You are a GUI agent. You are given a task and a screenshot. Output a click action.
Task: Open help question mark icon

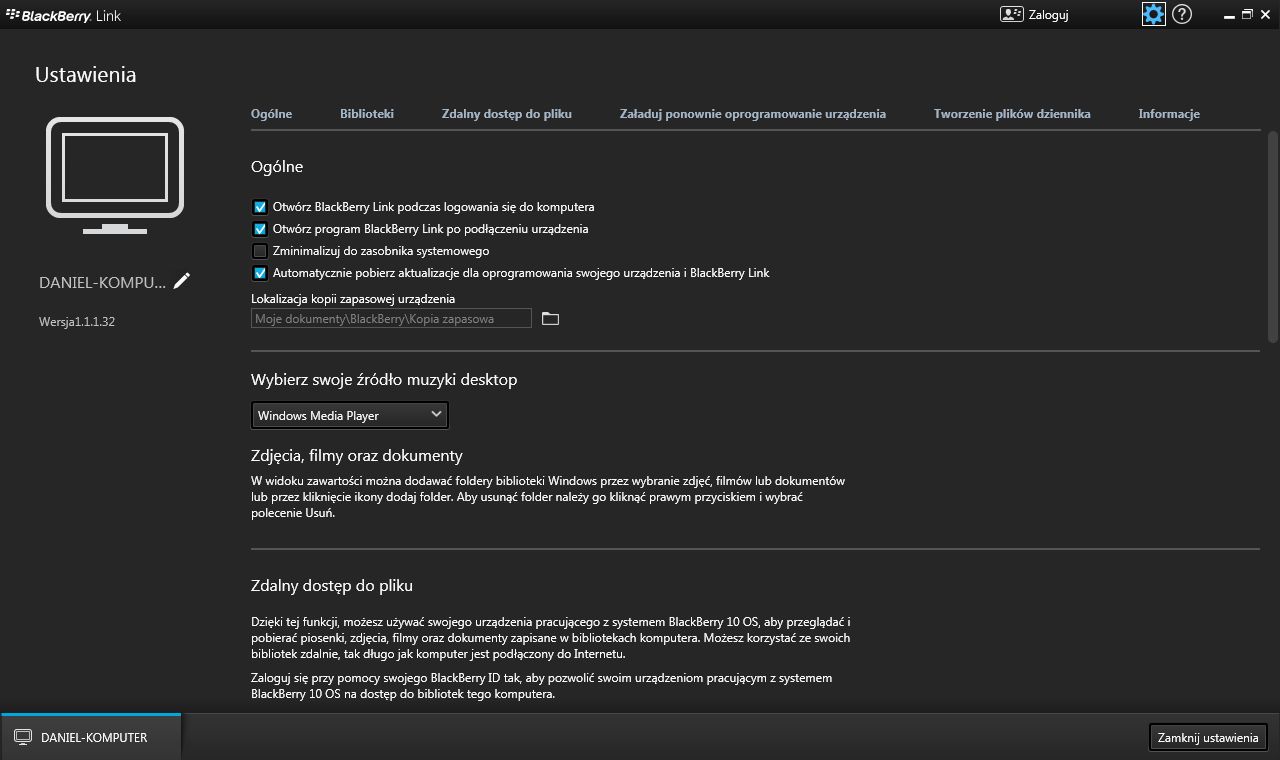(1182, 14)
